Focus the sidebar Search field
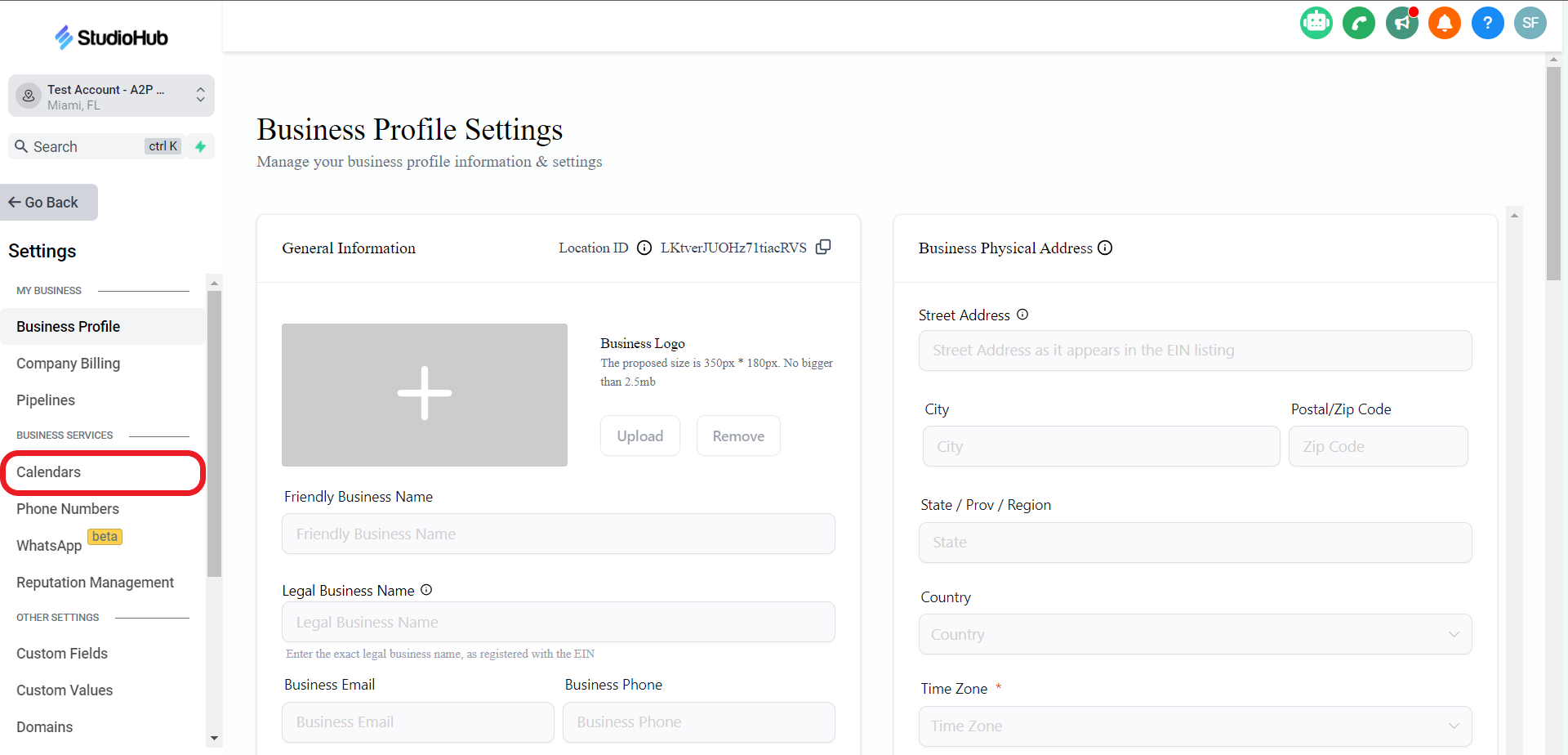 [97, 146]
